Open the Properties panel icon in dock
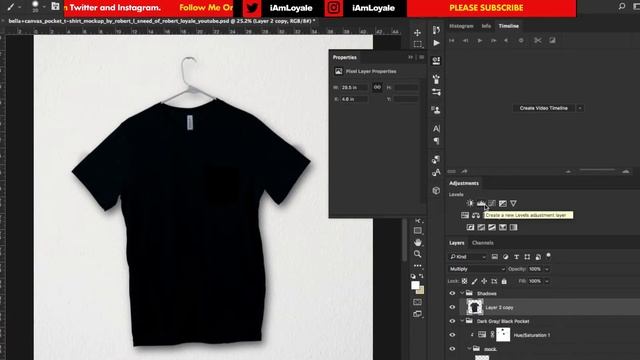Image resolution: width=640 pixels, height=360 pixels. [436, 61]
